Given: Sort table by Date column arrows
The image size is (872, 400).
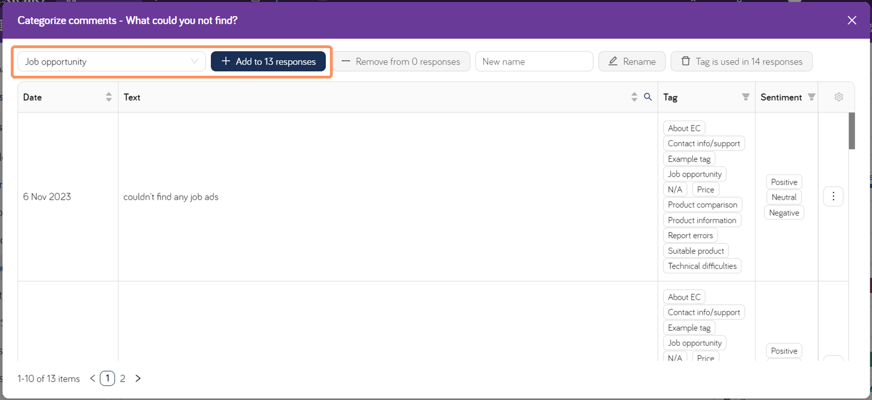Looking at the screenshot, I should click(x=108, y=97).
